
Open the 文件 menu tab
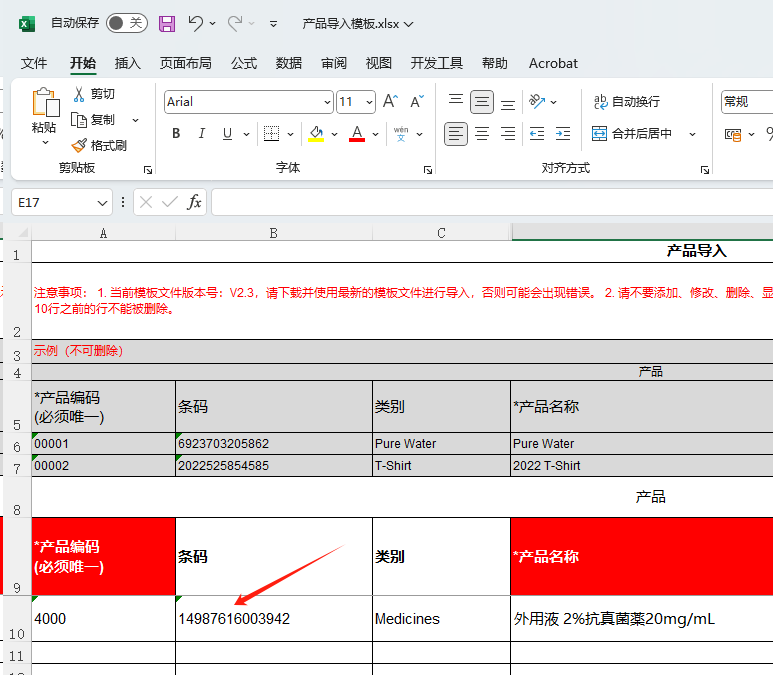[34, 63]
